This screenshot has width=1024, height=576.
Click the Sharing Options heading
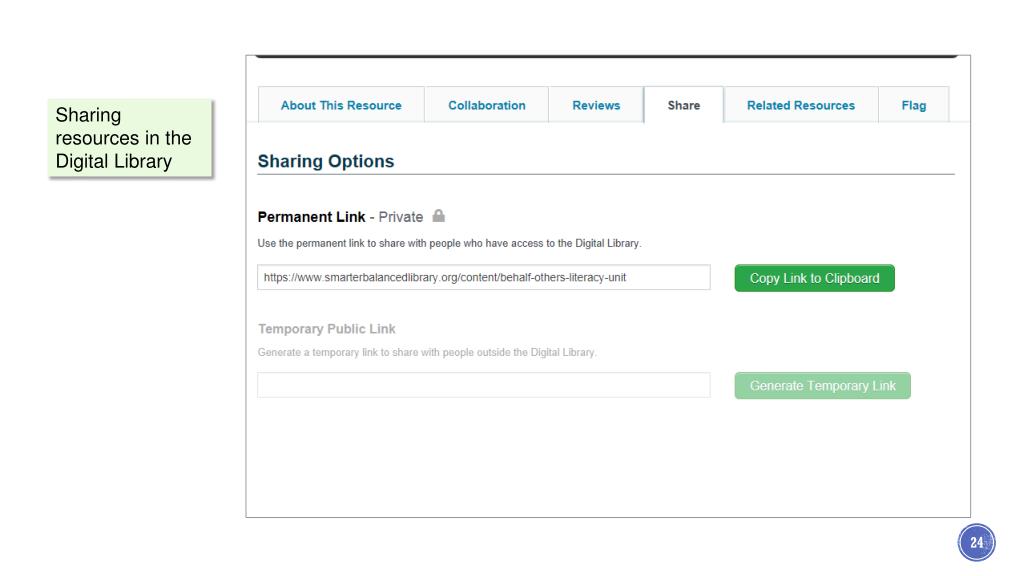click(326, 161)
